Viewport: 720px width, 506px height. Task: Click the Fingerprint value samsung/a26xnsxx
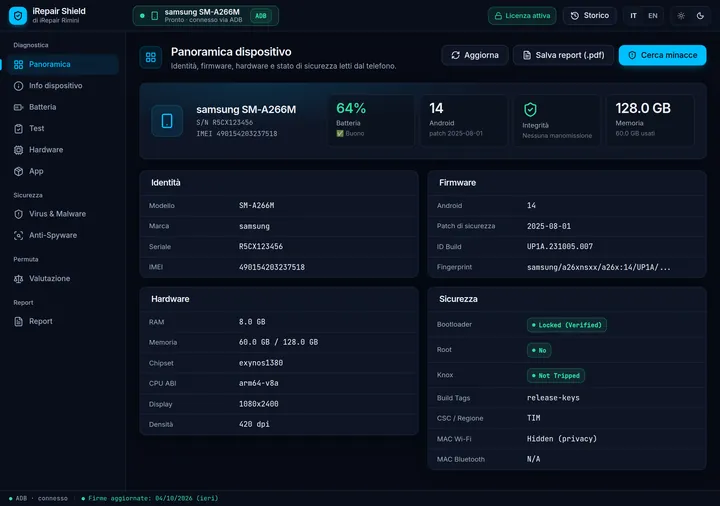coord(599,267)
